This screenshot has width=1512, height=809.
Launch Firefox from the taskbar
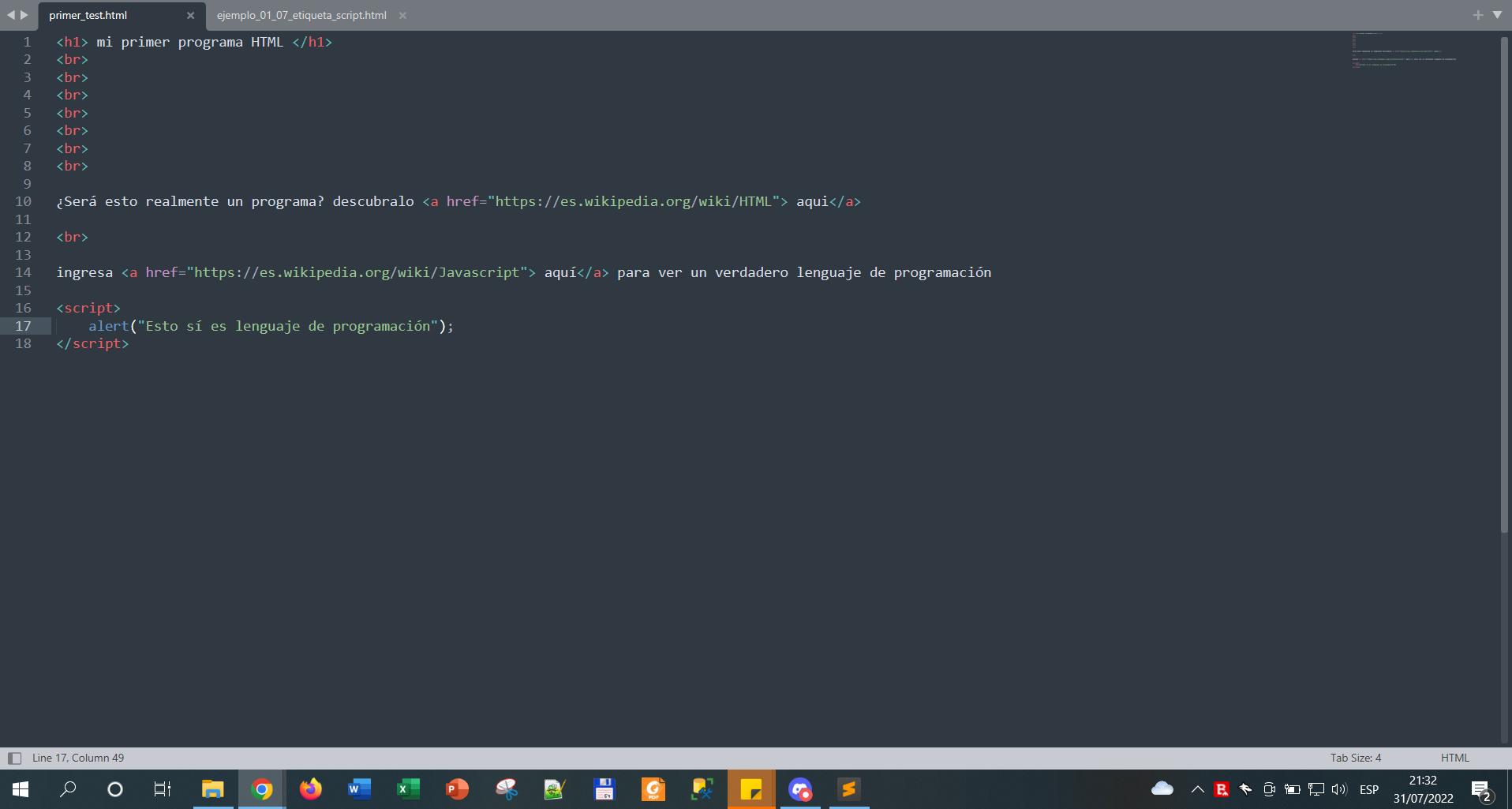[x=311, y=789]
